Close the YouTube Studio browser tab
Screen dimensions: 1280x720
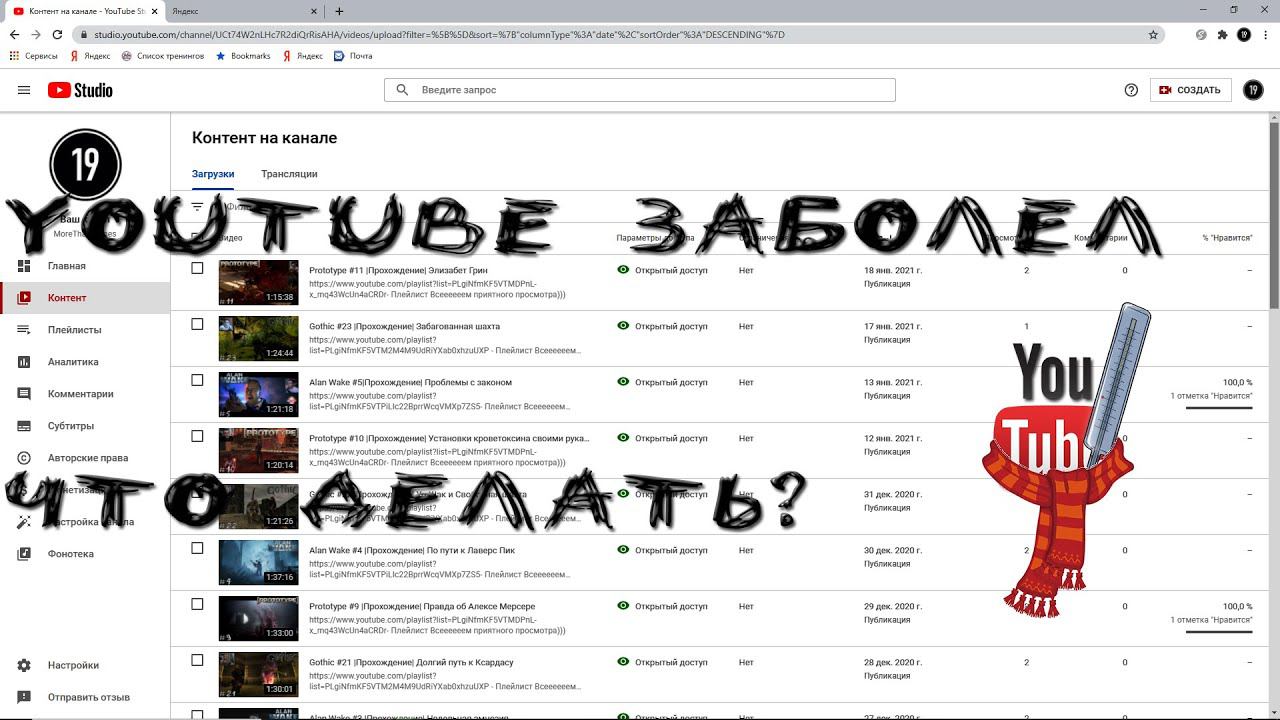point(153,11)
